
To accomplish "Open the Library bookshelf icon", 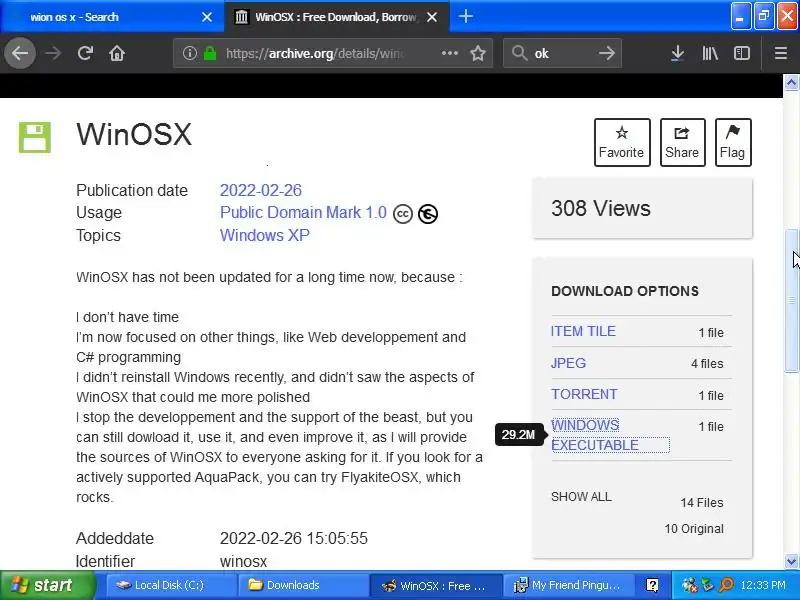I will point(710,53).
